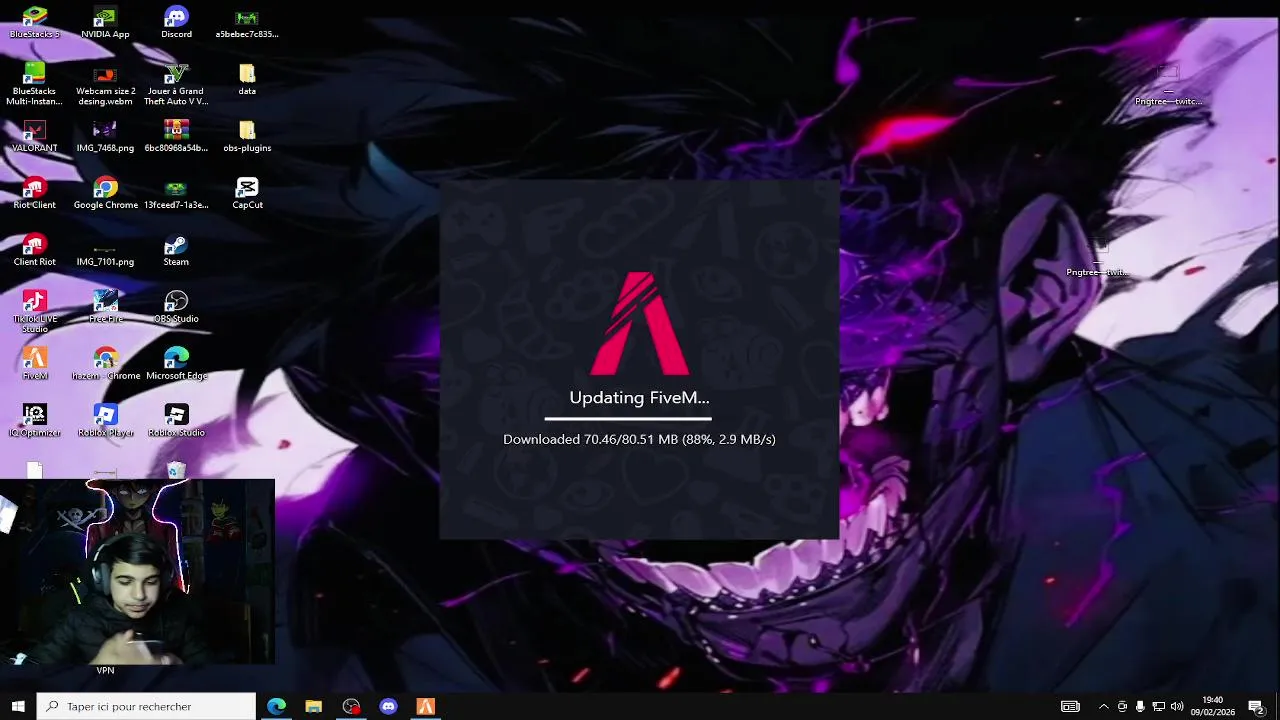The width and height of the screenshot is (1280, 720).
Task: Select the obs-plugins folder
Action: coord(247,137)
